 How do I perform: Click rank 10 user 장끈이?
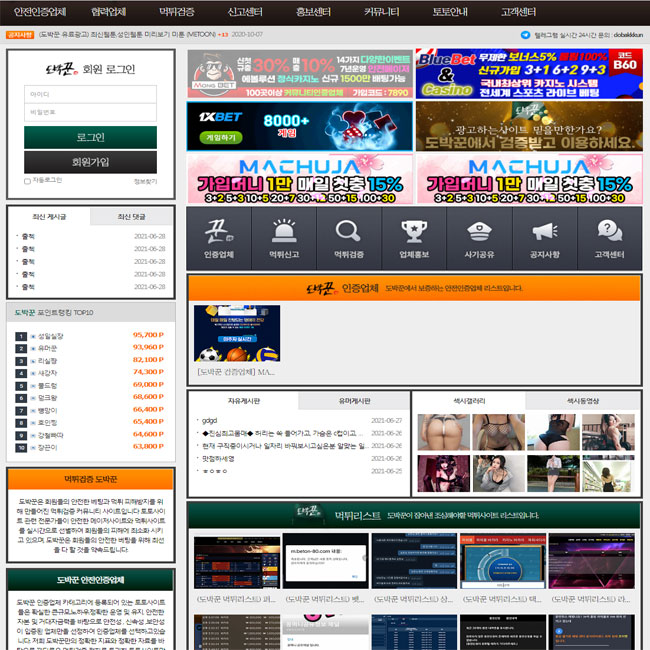[47, 448]
